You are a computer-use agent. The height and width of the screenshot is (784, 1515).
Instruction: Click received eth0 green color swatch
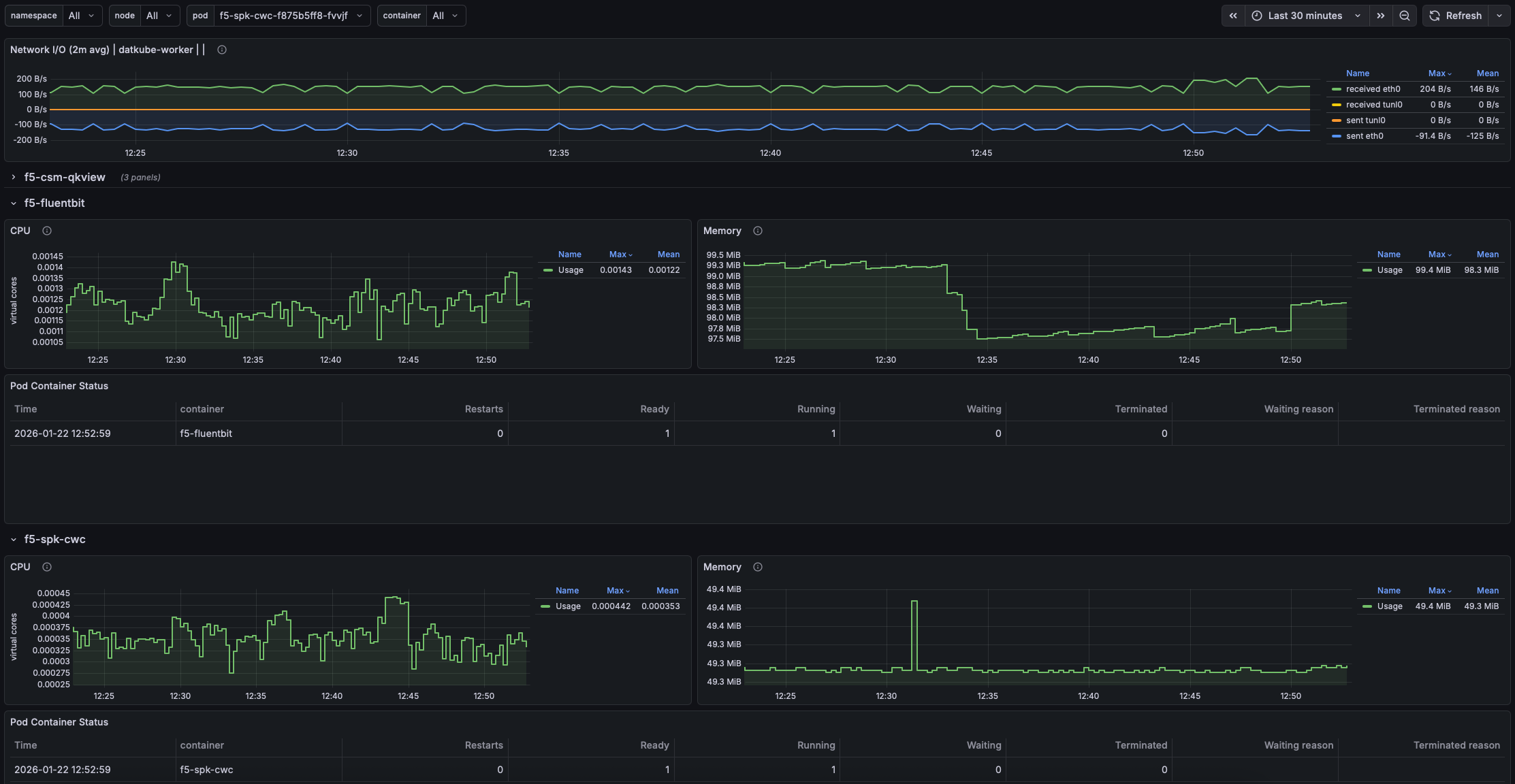click(x=1337, y=89)
